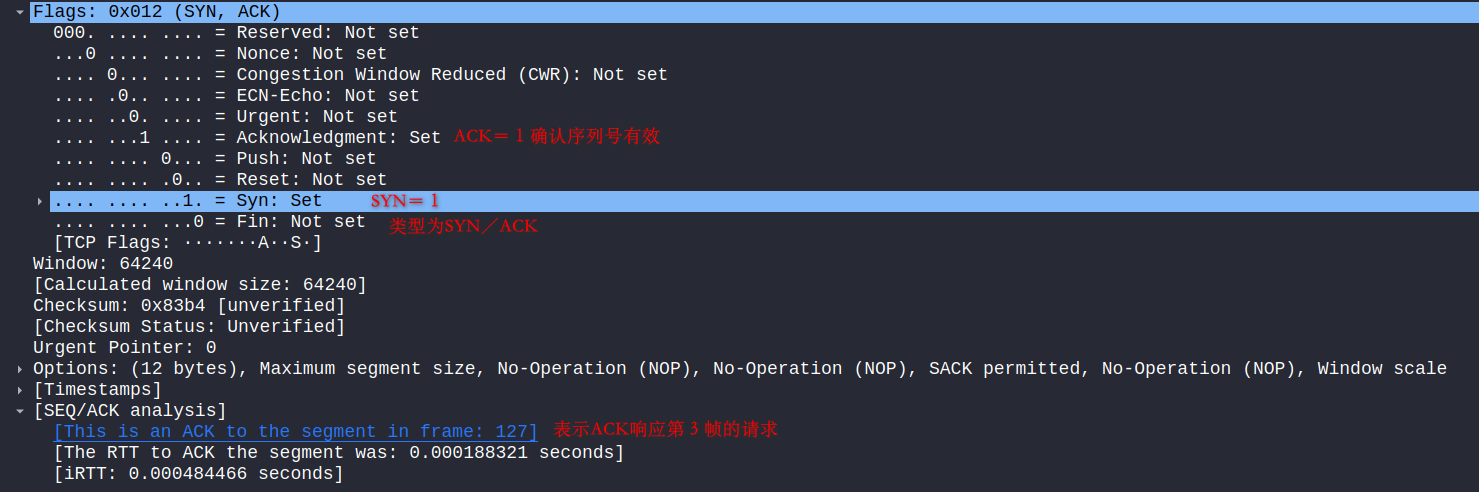Select the [TCP Flags: ·······A··S·] row

[x=188, y=243]
